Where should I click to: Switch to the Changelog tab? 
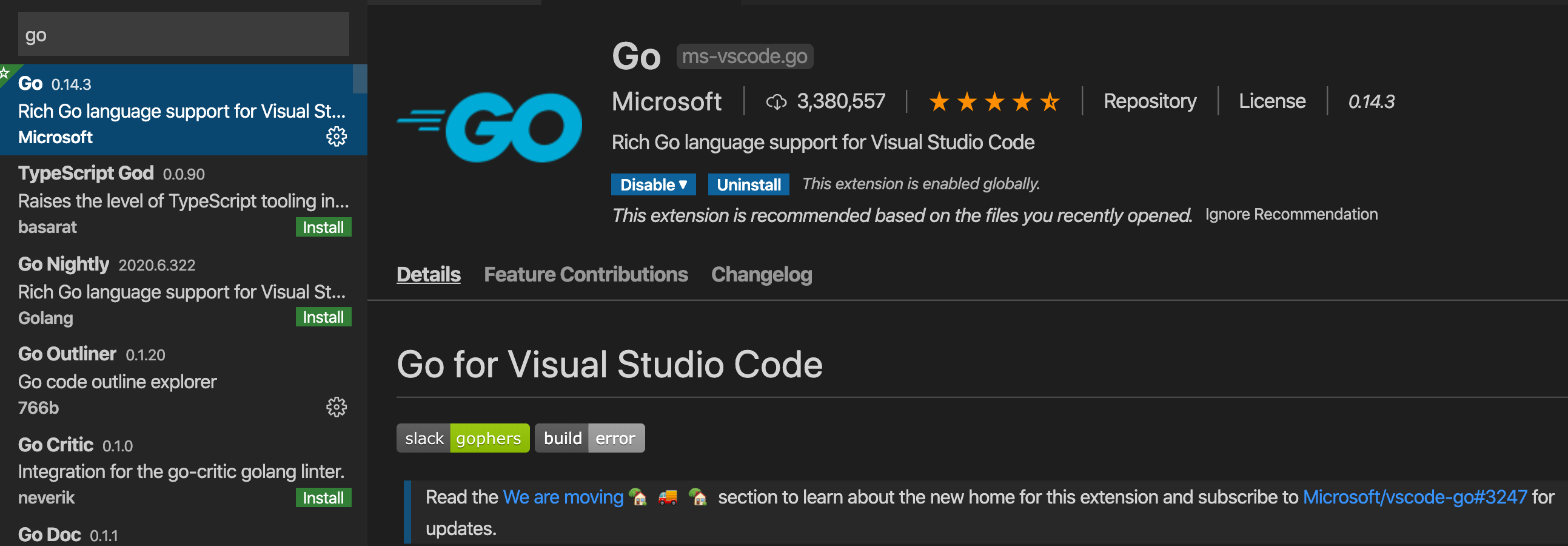(762, 275)
